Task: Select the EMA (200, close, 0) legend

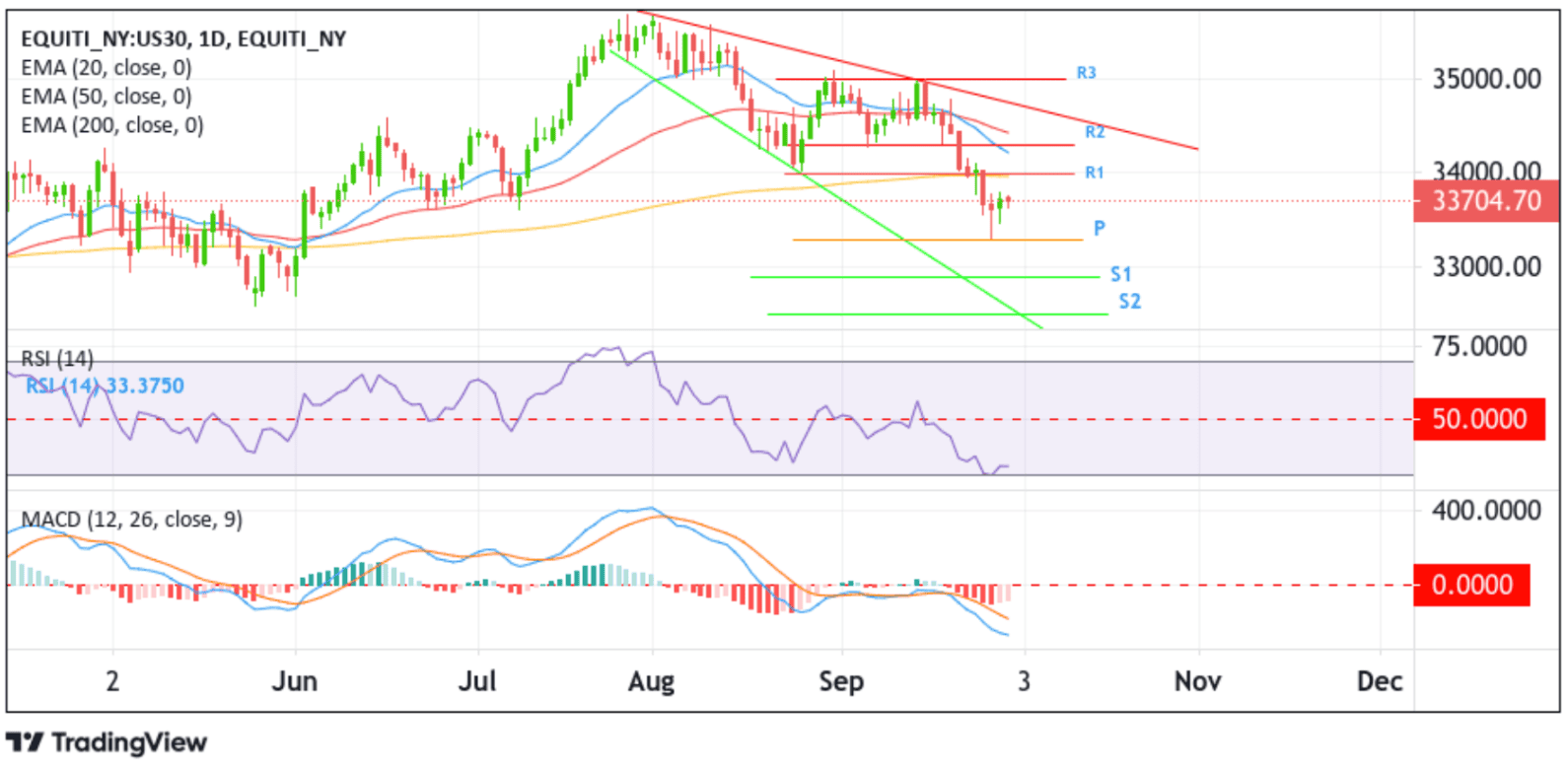Action: click(x=112, y=125)
